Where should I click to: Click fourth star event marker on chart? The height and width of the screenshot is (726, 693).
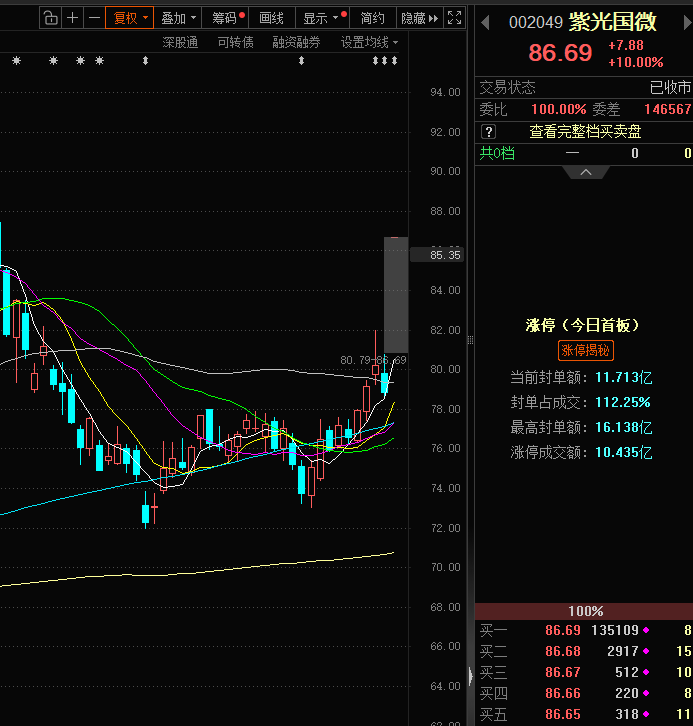click(100, 61)
